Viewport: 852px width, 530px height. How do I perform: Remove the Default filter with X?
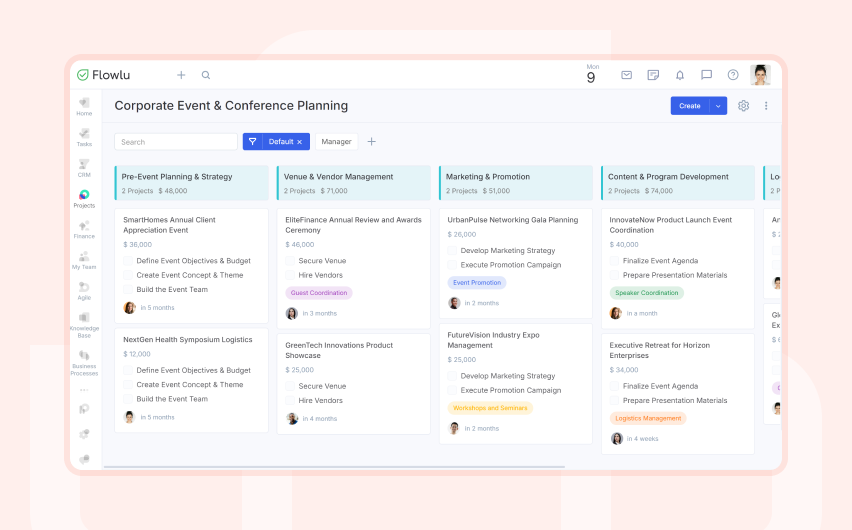[x=299, y=142]
